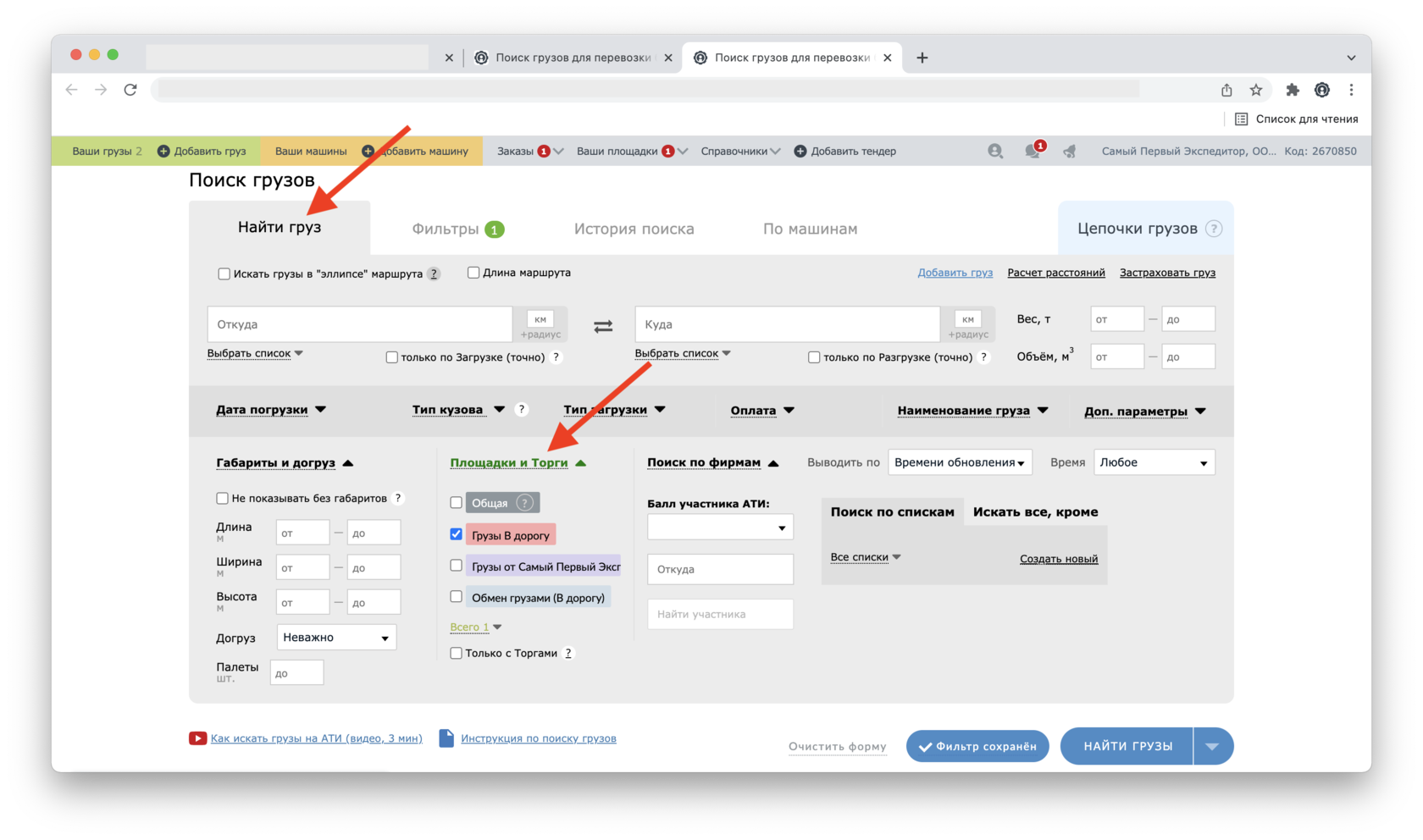Open Список для чтения reading list
The image size is (1423, 840).
pyautogui.click(x=1296, y=119)
